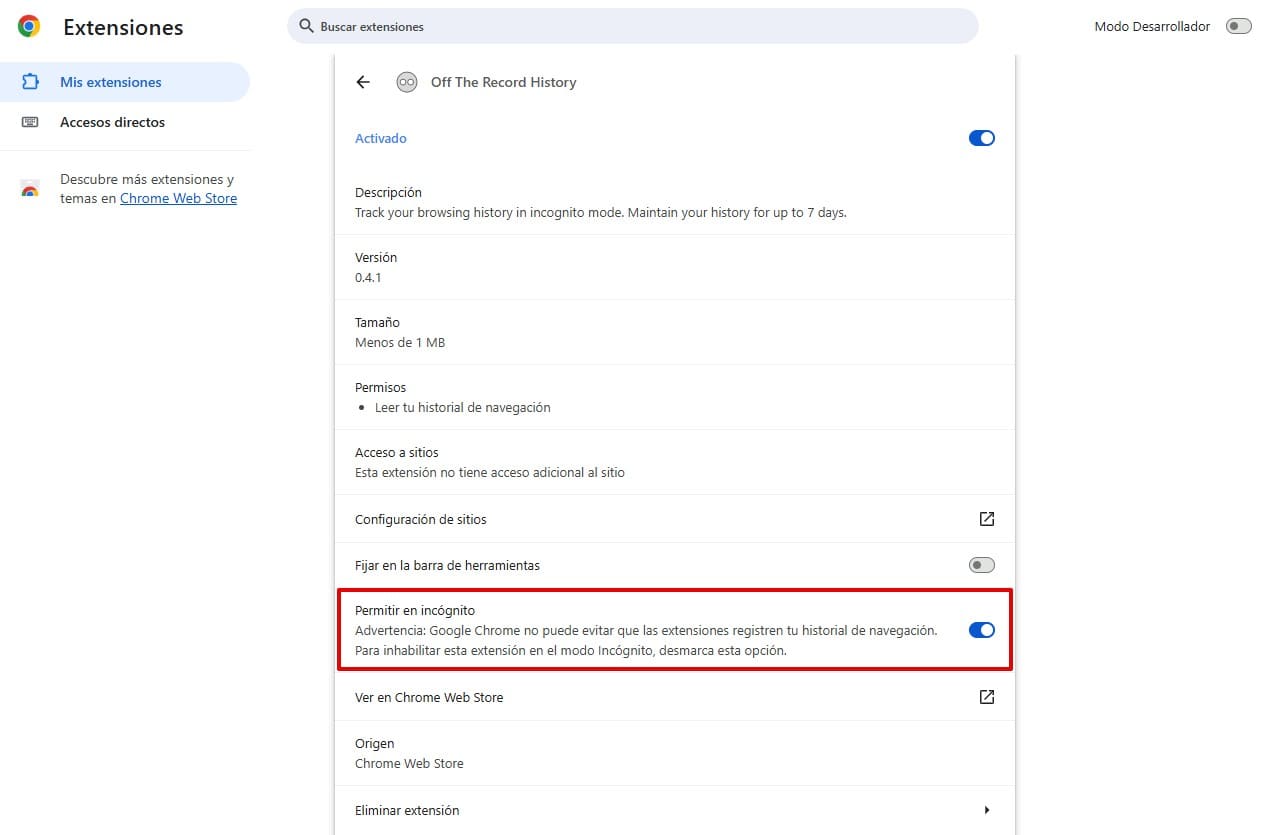The height and width of the screenshot is (835, 1262).
Task: Click the Origen heading
Action: tap(375, 743)
